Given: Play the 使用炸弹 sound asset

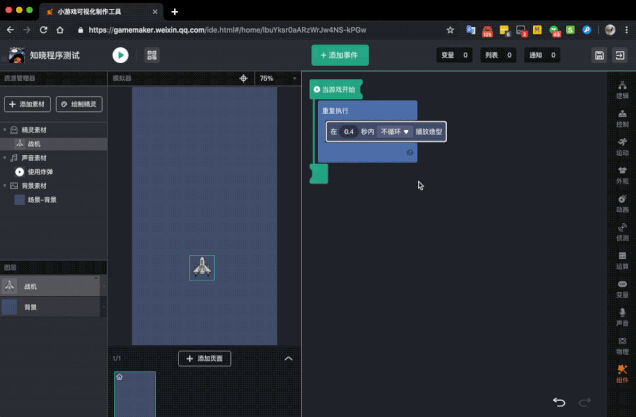Looking at the screenshot, I should [x=19, y=172].
